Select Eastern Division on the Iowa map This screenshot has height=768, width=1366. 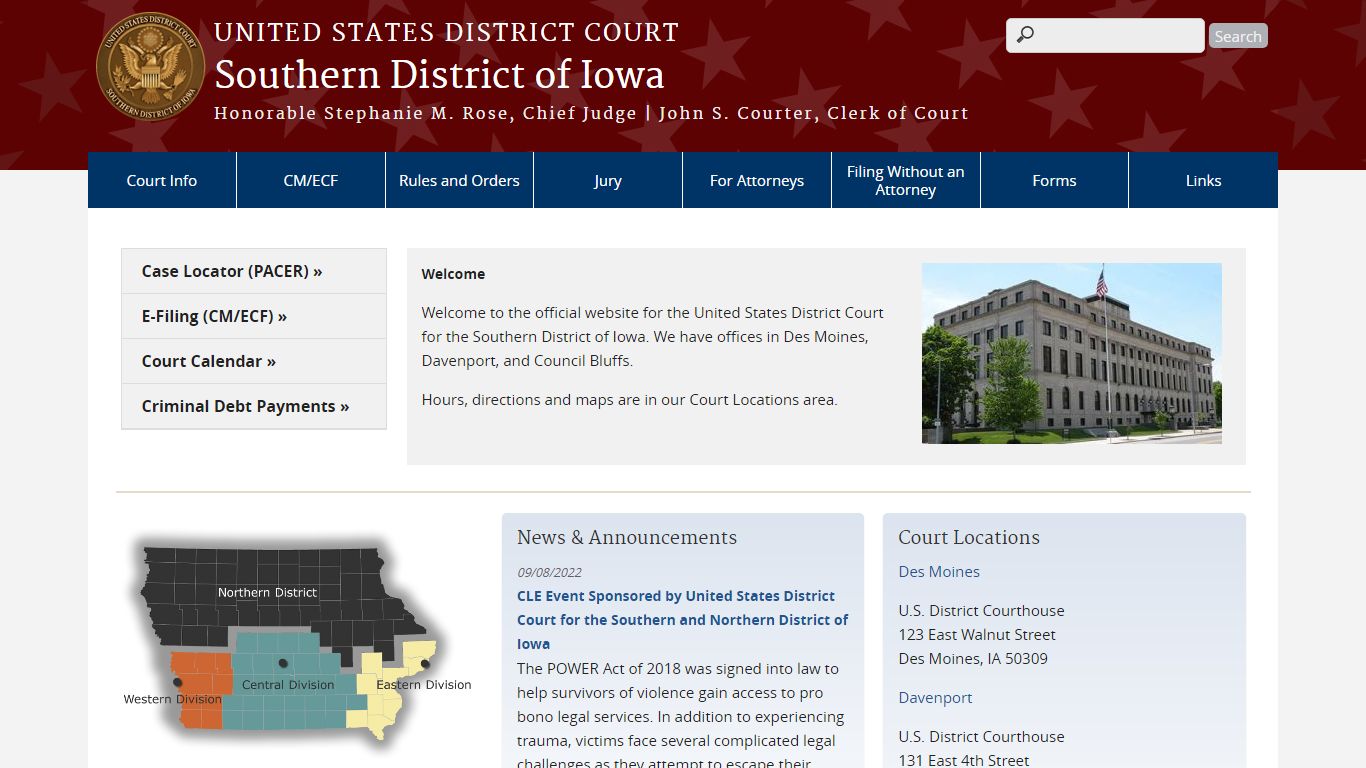click(x=424, y=684)
